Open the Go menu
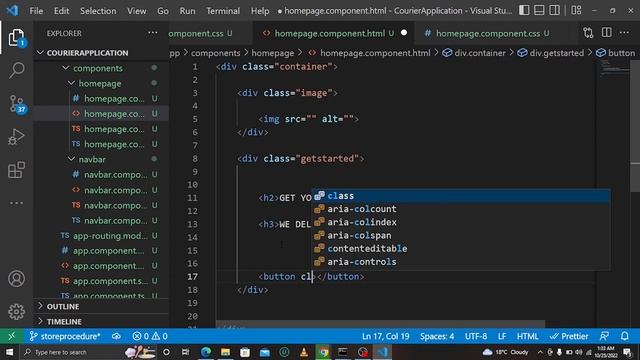This screenshot has width=640, height=360. (x=163, y=11)
